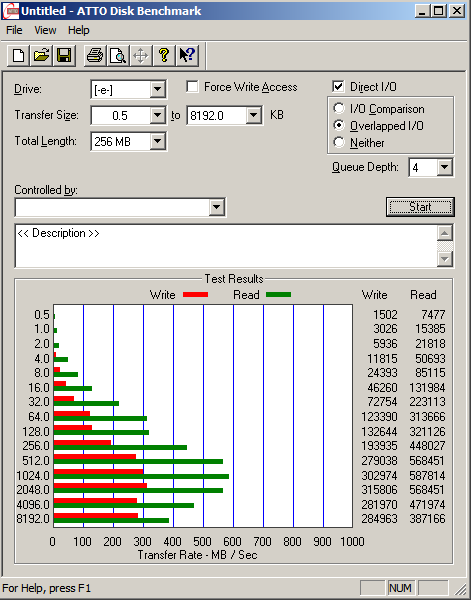Image resolution: width=471 pixels, height=600 pixels.
Task: Choose the Neither radio option
Action: pyautogui.click(x=339, y=142)
